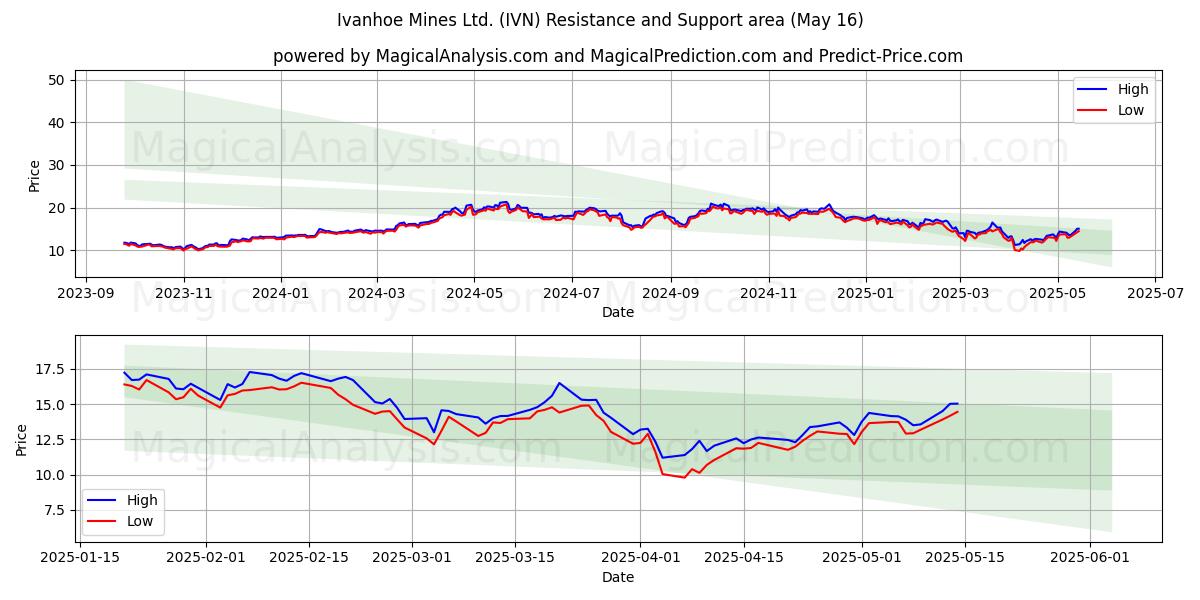Click the '17.5' price tick in bottom chart
Screen dimensions: 1200x600
[x=52, y=370]
